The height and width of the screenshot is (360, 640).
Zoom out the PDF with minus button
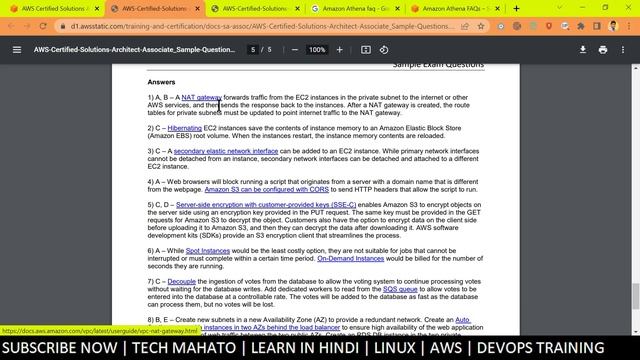point(295,50)
